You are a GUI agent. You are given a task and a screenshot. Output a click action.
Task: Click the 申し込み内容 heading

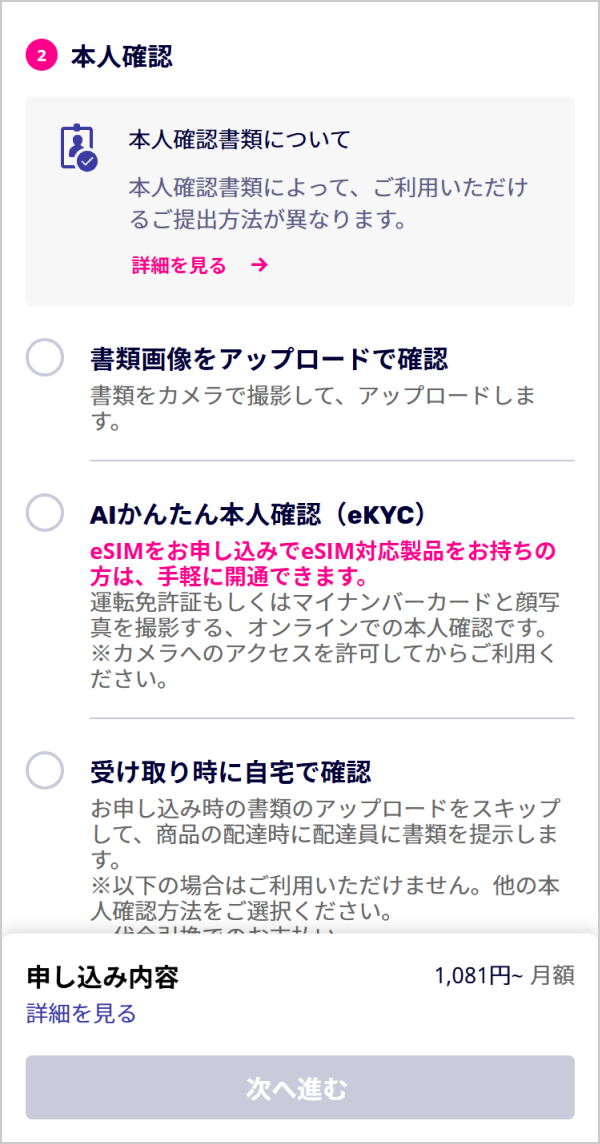[x=102, y=977]
